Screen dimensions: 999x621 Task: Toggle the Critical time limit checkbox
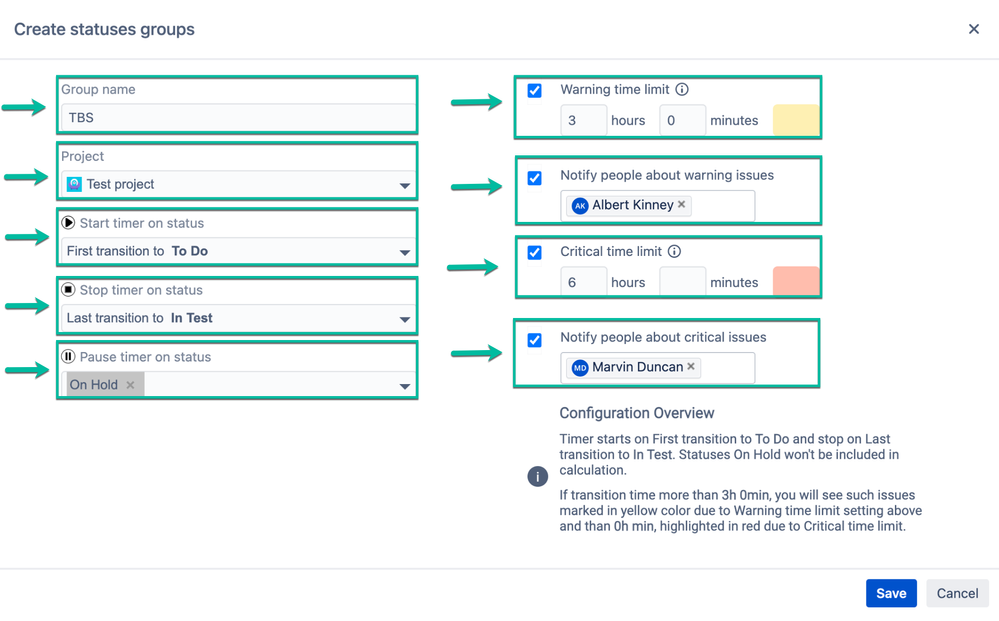click(534, 251)
